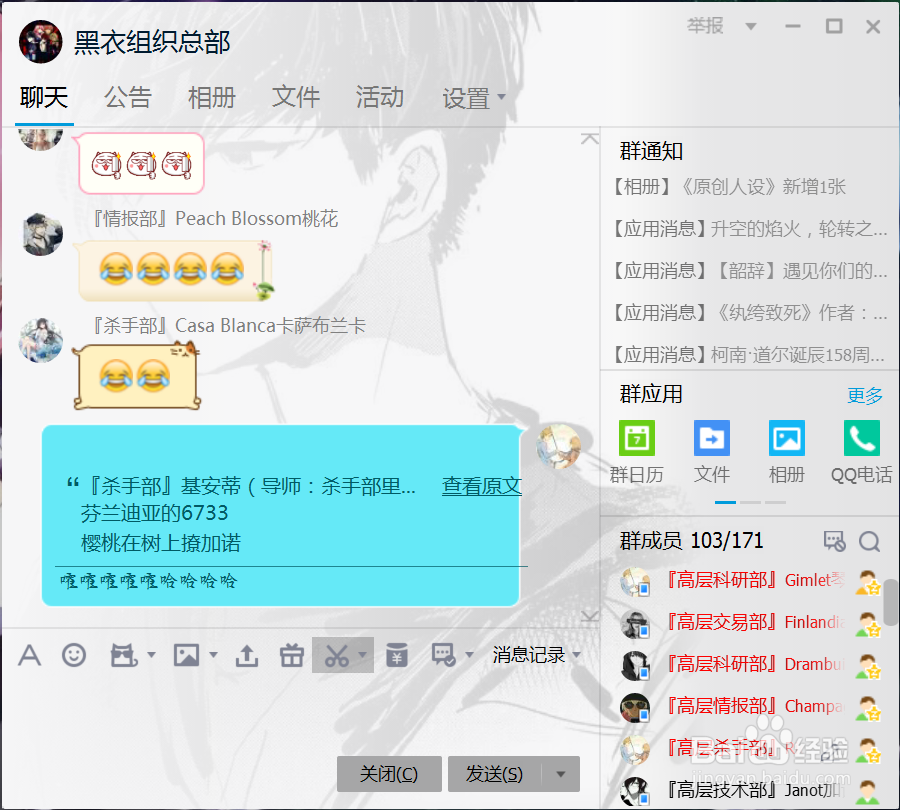
Task: Open dropdown arrow next to 举报
Action: click(x=750, y=26)
